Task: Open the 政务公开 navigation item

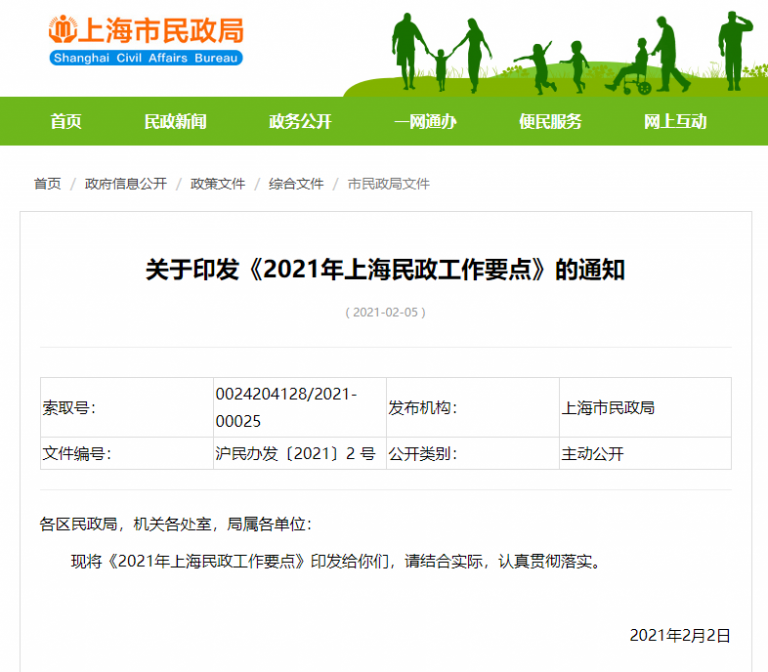Action: click(x=300, y=121)
